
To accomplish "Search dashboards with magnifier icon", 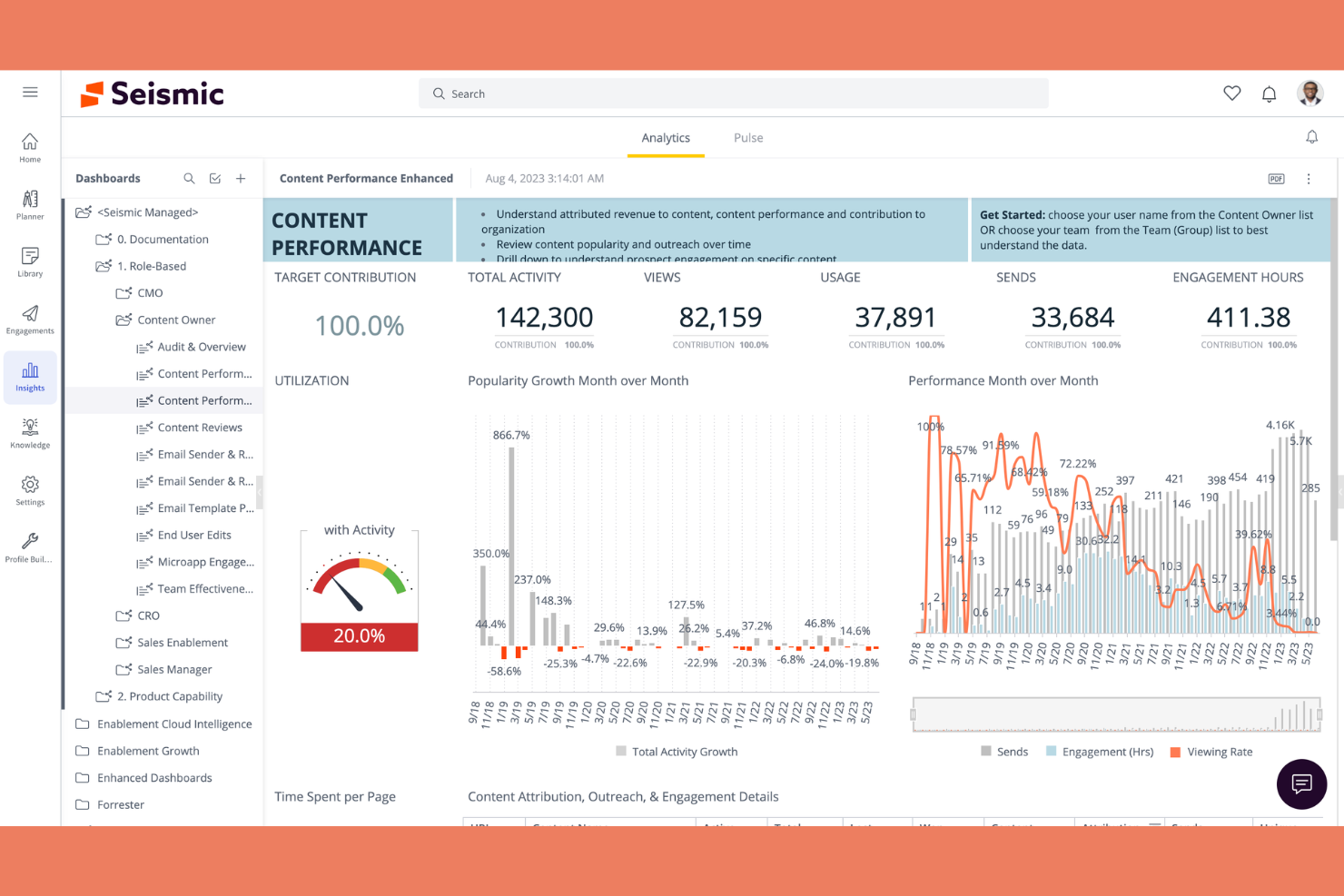I will pos(189,179).
